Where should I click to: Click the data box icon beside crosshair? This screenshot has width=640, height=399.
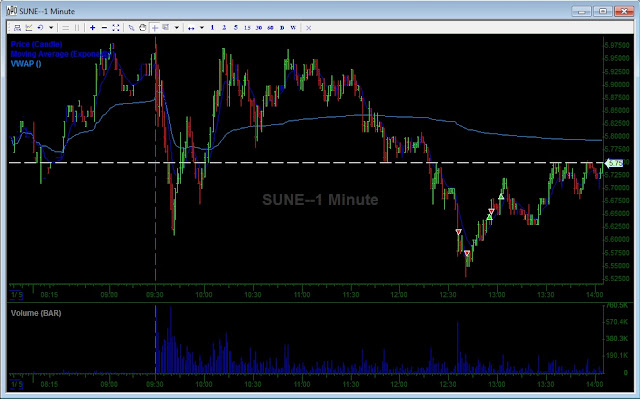point(166,28)
